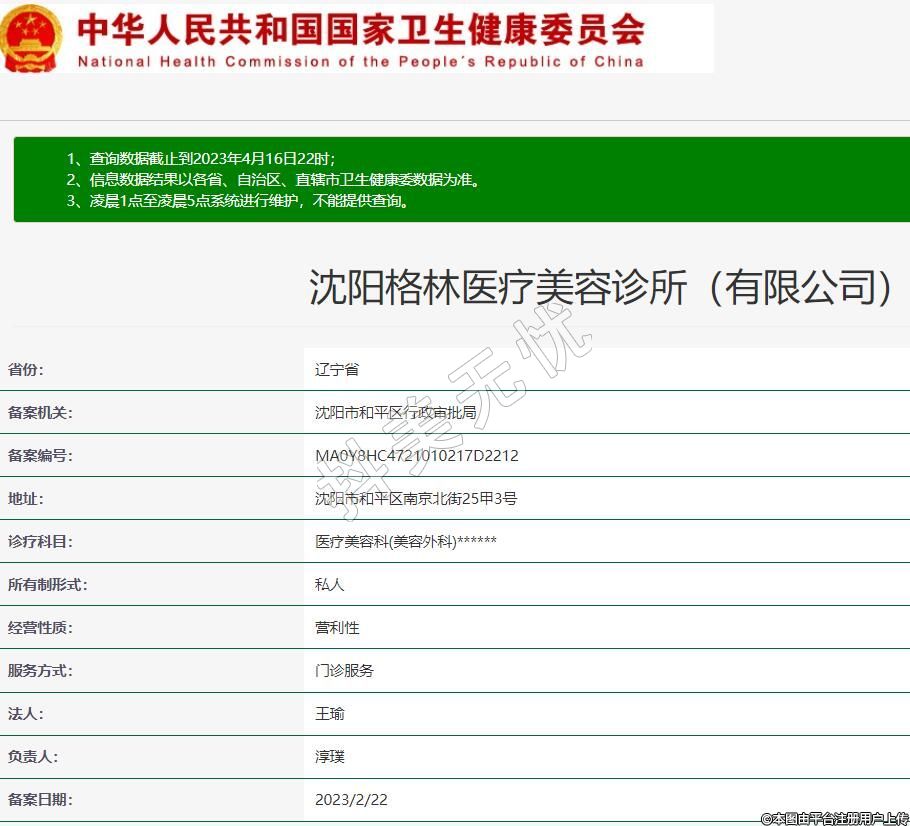This screenshot has height=826, width=910.
Task: Click the 诊疗科目 value 医疗美容科
Action: [x=406, y=541]
